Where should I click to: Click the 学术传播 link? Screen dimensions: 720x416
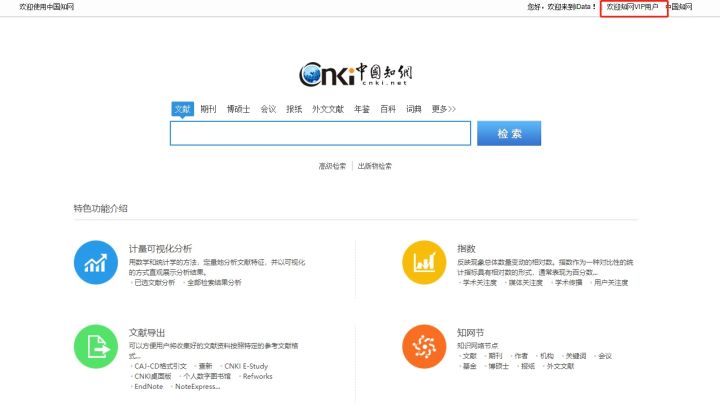coord(568,282)
